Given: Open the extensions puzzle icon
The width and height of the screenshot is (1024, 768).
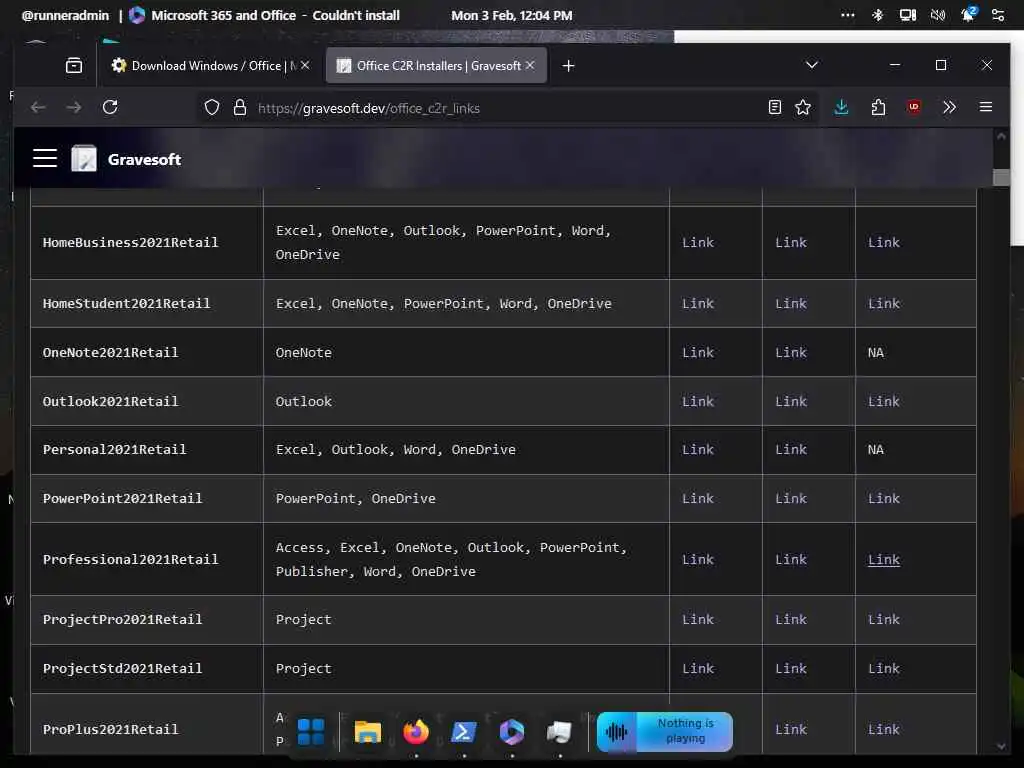Looking at the screenshot, I should click(x=878, y=107).
